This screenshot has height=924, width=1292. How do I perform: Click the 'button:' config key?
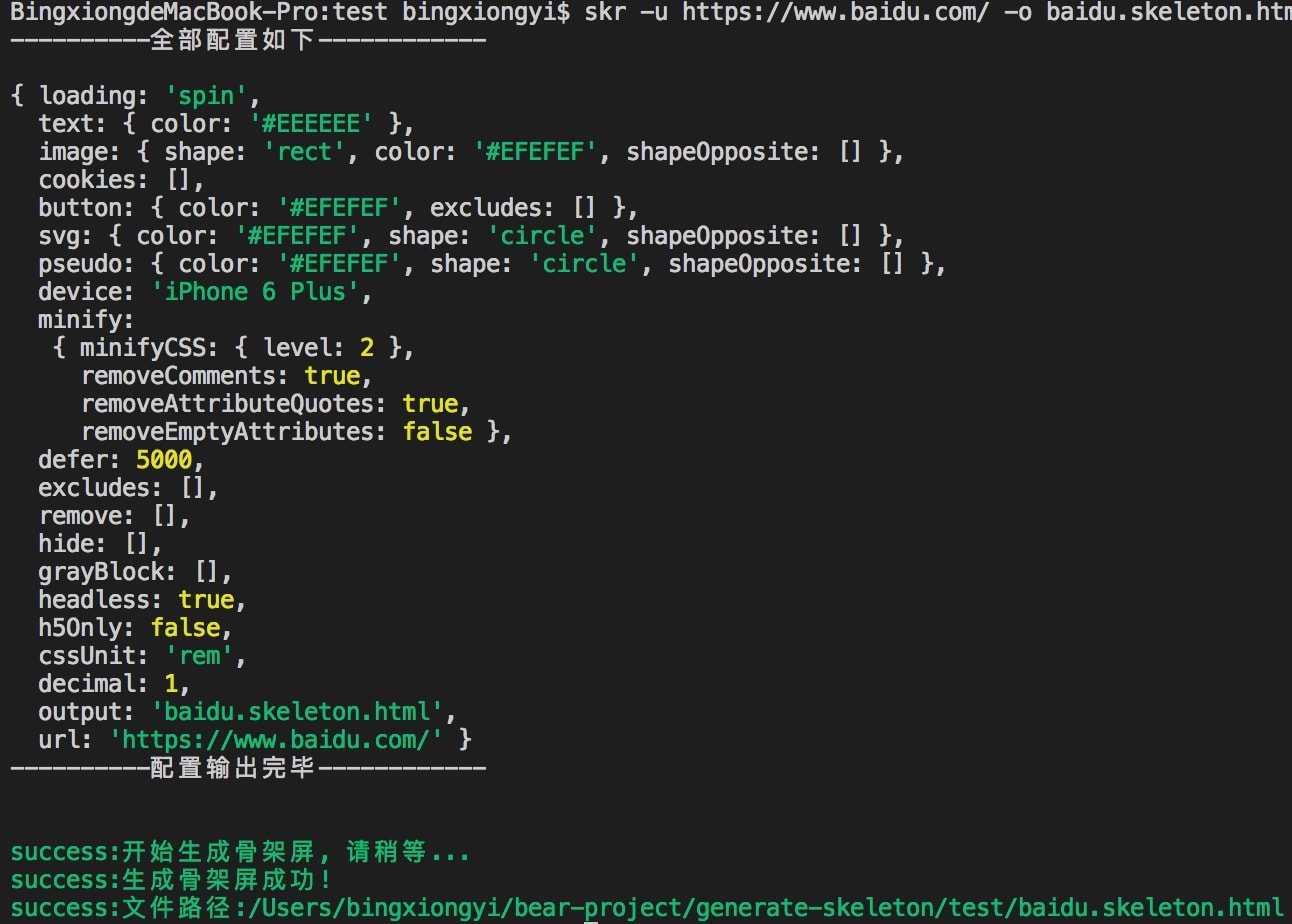point(87,208)
